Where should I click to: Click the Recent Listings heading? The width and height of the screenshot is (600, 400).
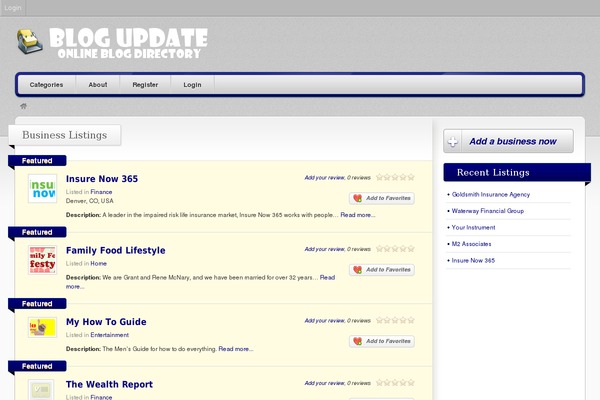[x=493, y=173]
